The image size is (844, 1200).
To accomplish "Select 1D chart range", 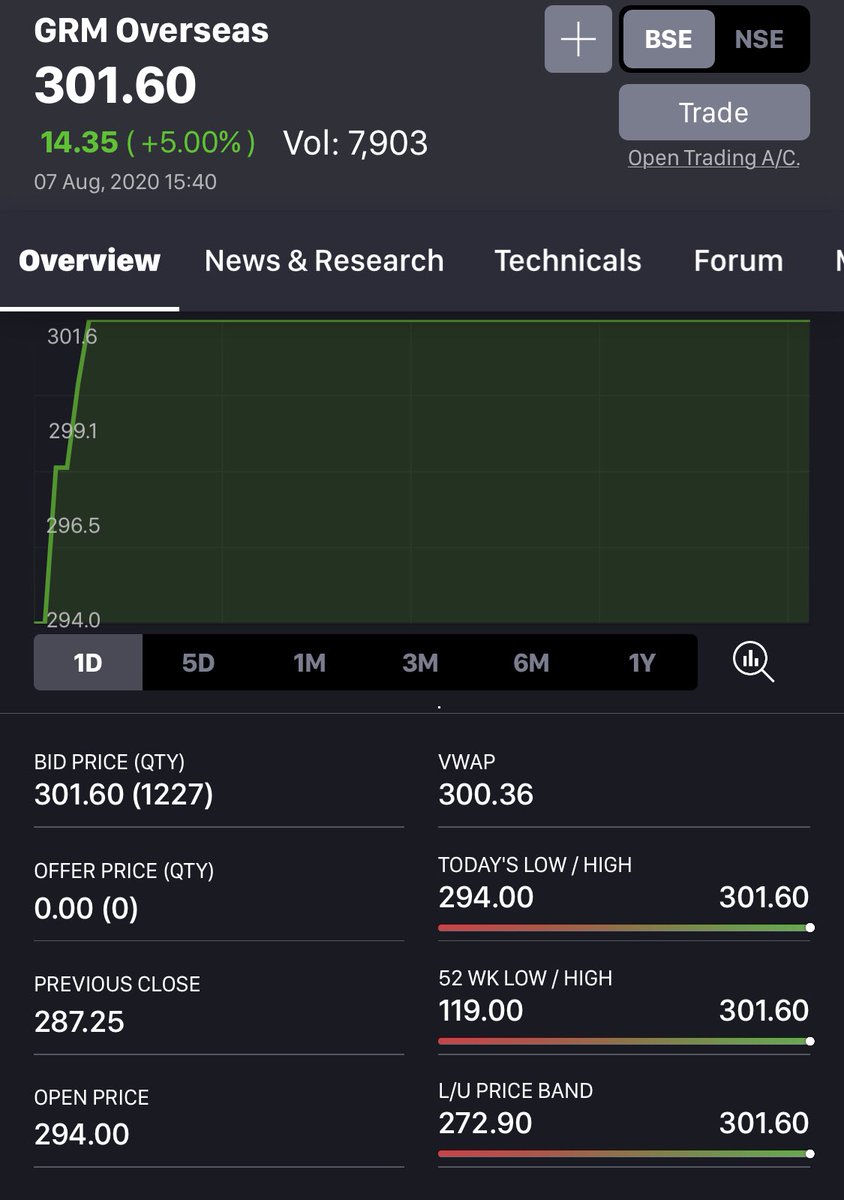I will click(88, 663).
